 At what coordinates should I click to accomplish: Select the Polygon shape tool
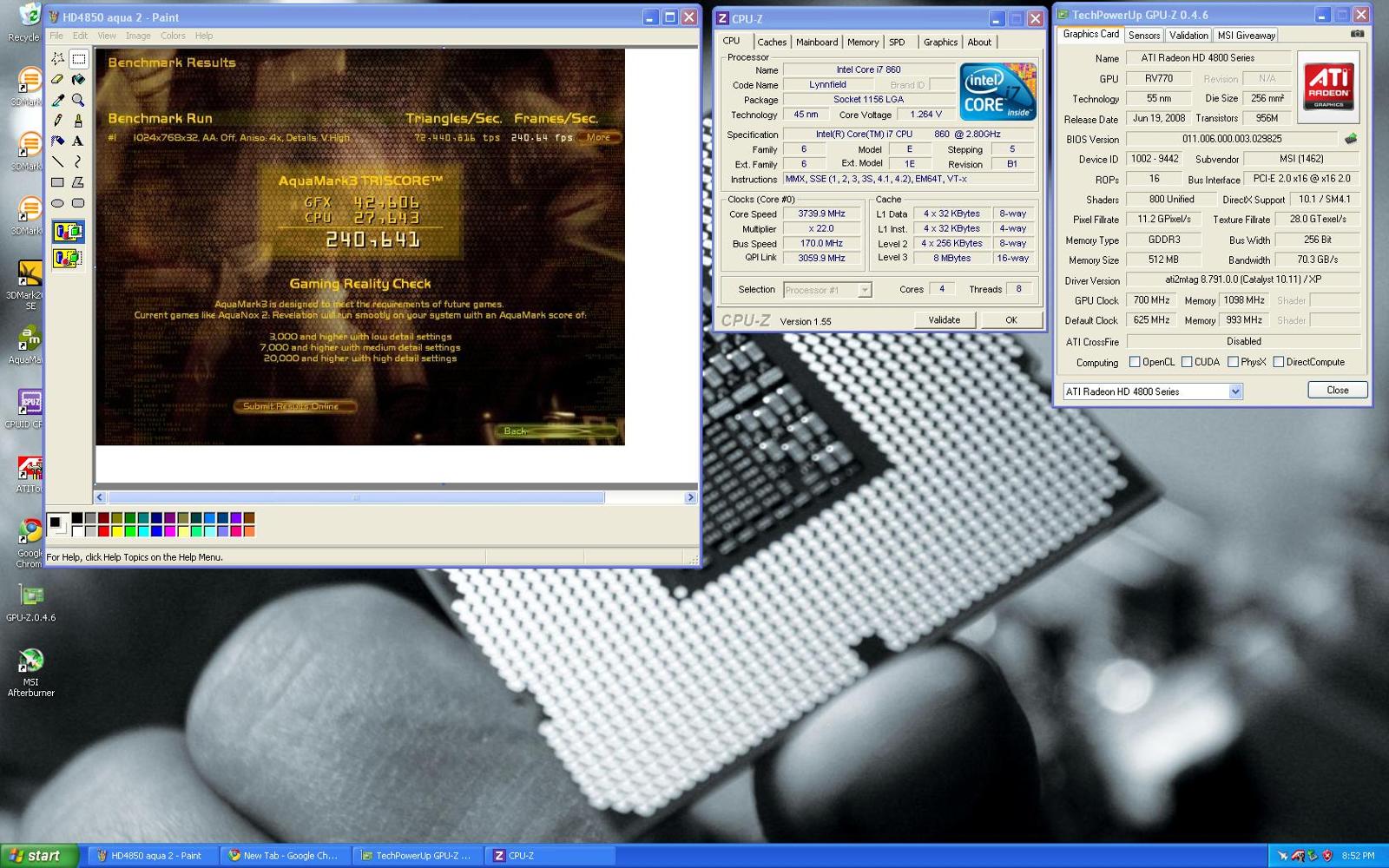pyautogui.click(x=78, y=182)
